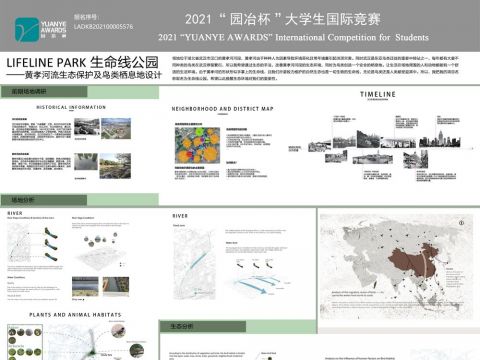Click the HISTORICAL INFORMATION heading
This screenshot has width=480, height=360.
coord(71,107)
